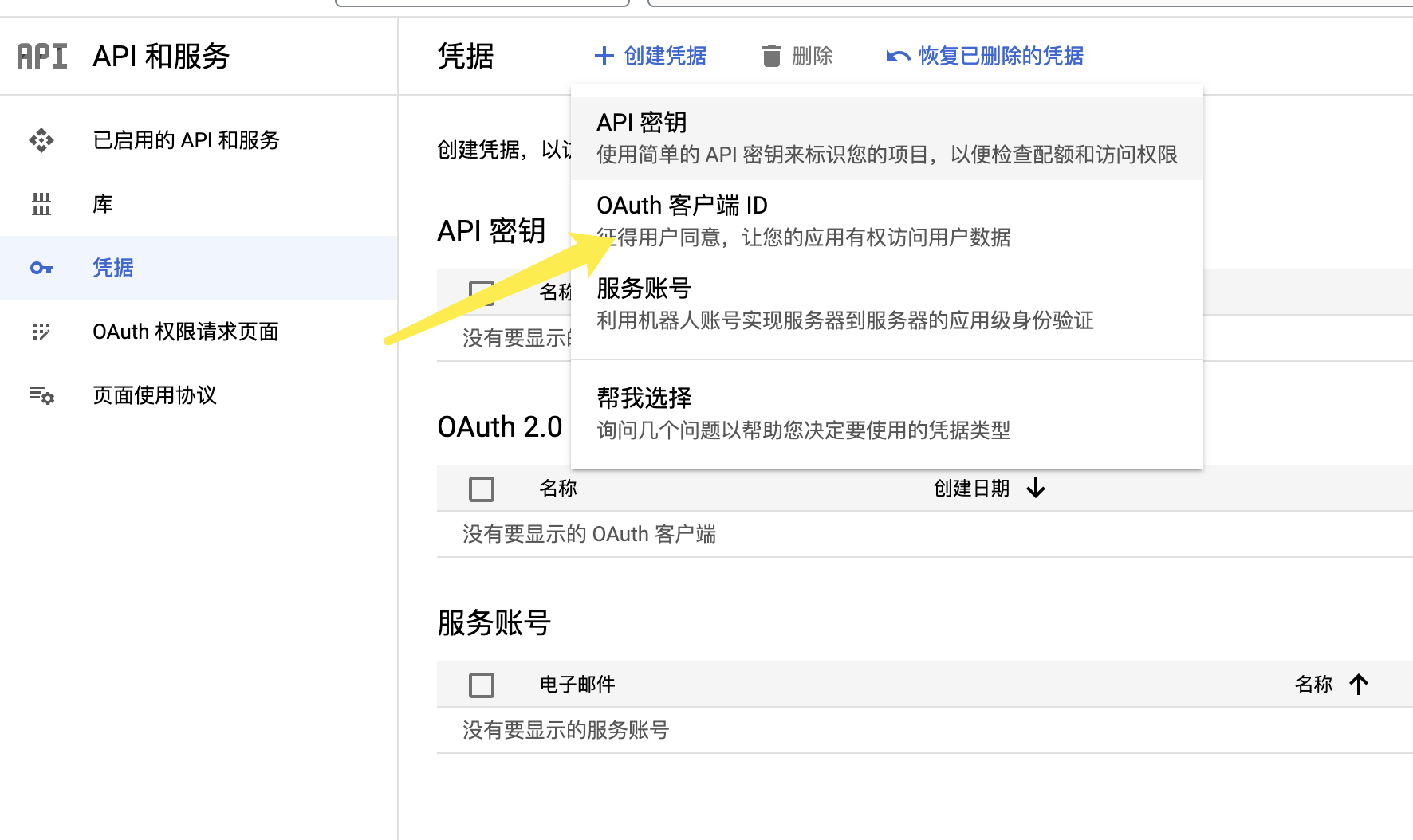
Task: Tick the select-all checkbox in OAuth 2.0 table
Action: (x=482, y=489)
